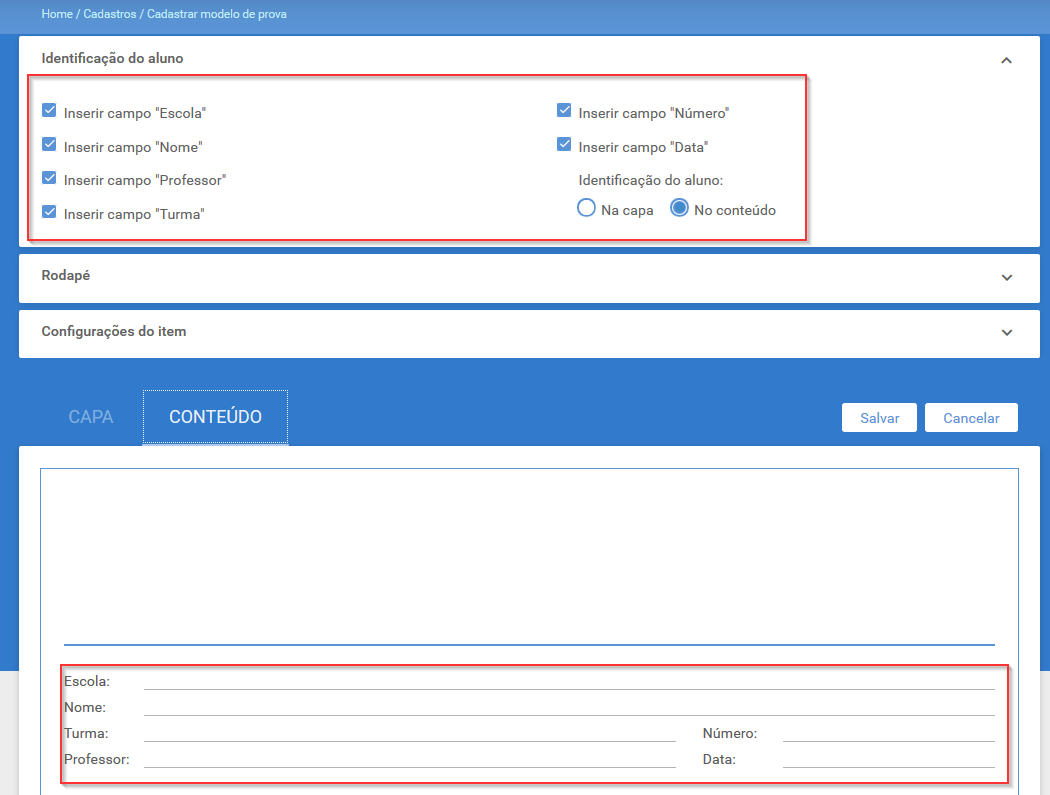Uncheck Inserir campo "Nome" checkbox
The width and height of the screenshot is (1050, 795).
[x=49, y=144]
